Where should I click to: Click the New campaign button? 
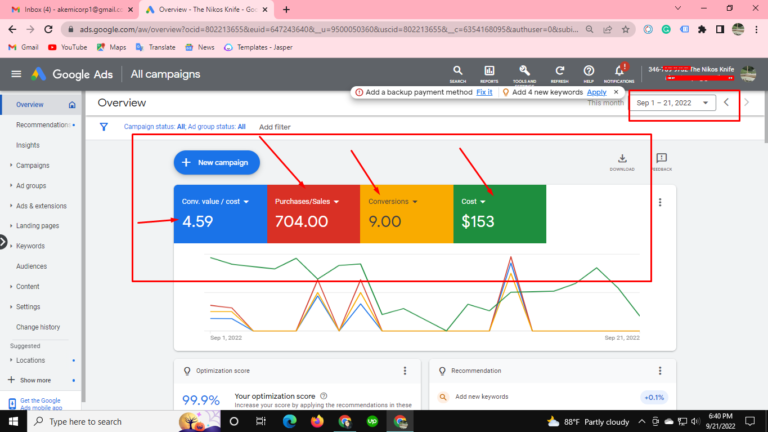point(217,162)
